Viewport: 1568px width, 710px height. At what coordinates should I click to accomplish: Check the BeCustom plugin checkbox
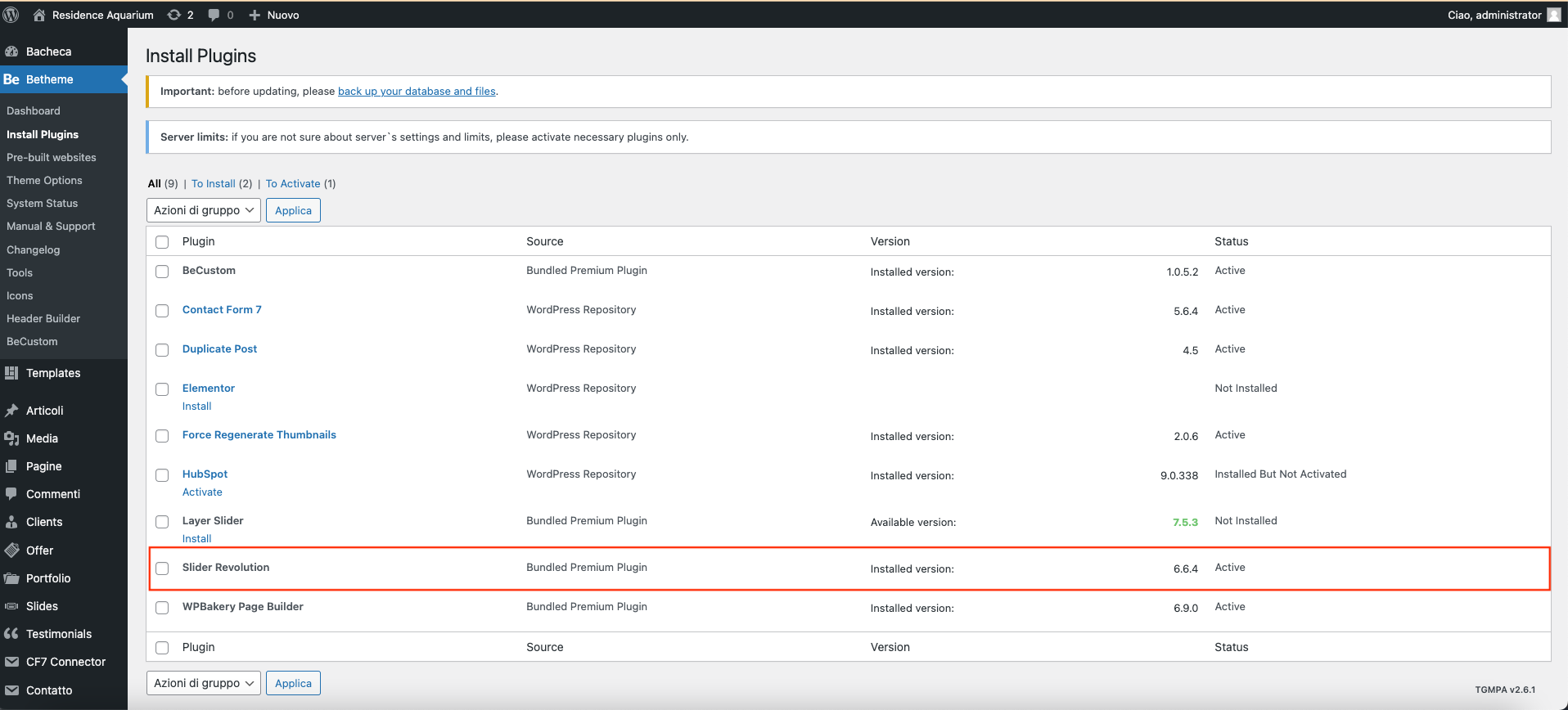[162, 272]
